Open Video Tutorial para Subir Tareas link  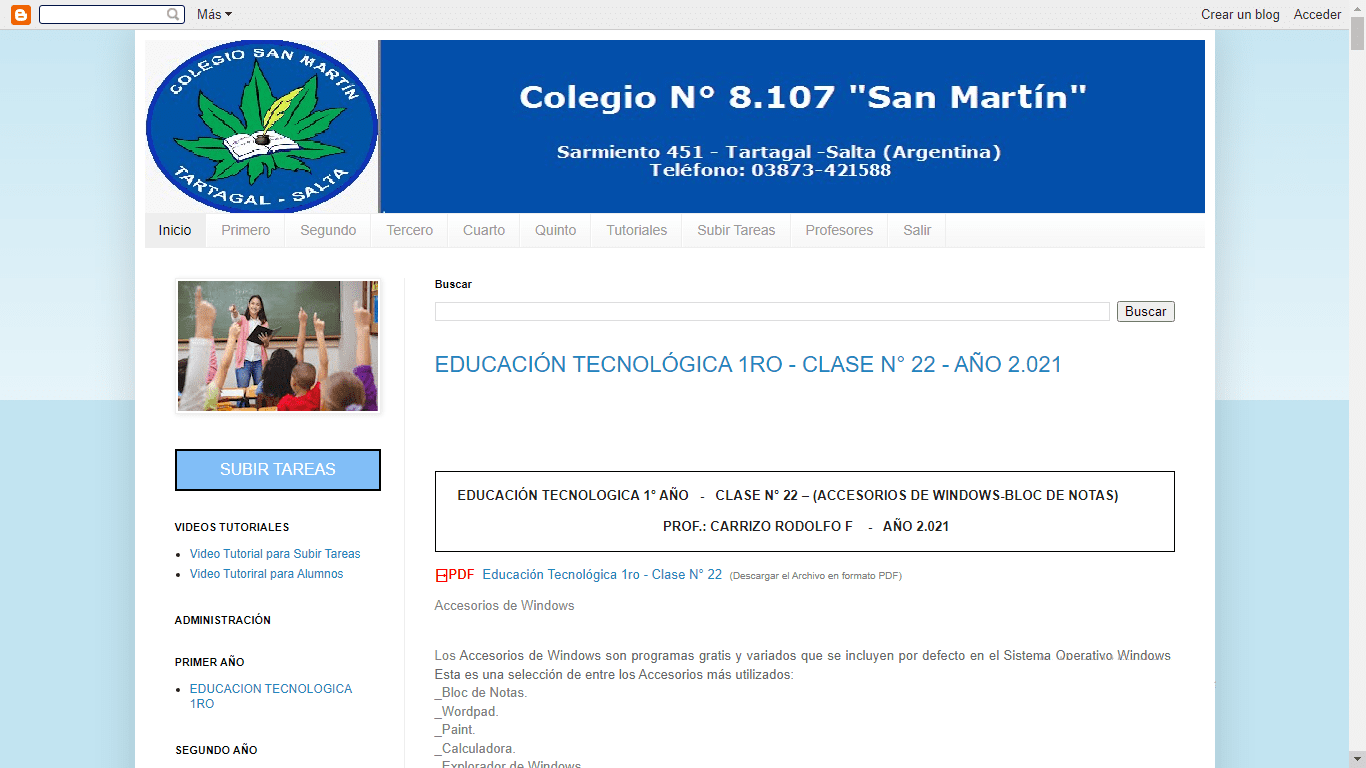click(x=275, y=554)
